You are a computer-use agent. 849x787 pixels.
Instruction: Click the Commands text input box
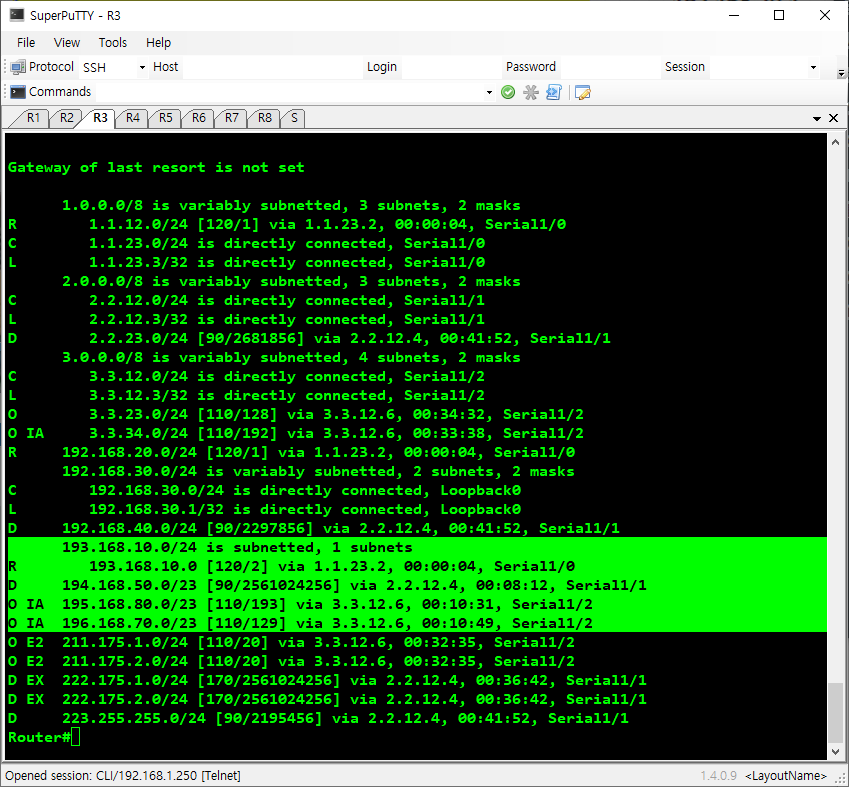[290, 92]
